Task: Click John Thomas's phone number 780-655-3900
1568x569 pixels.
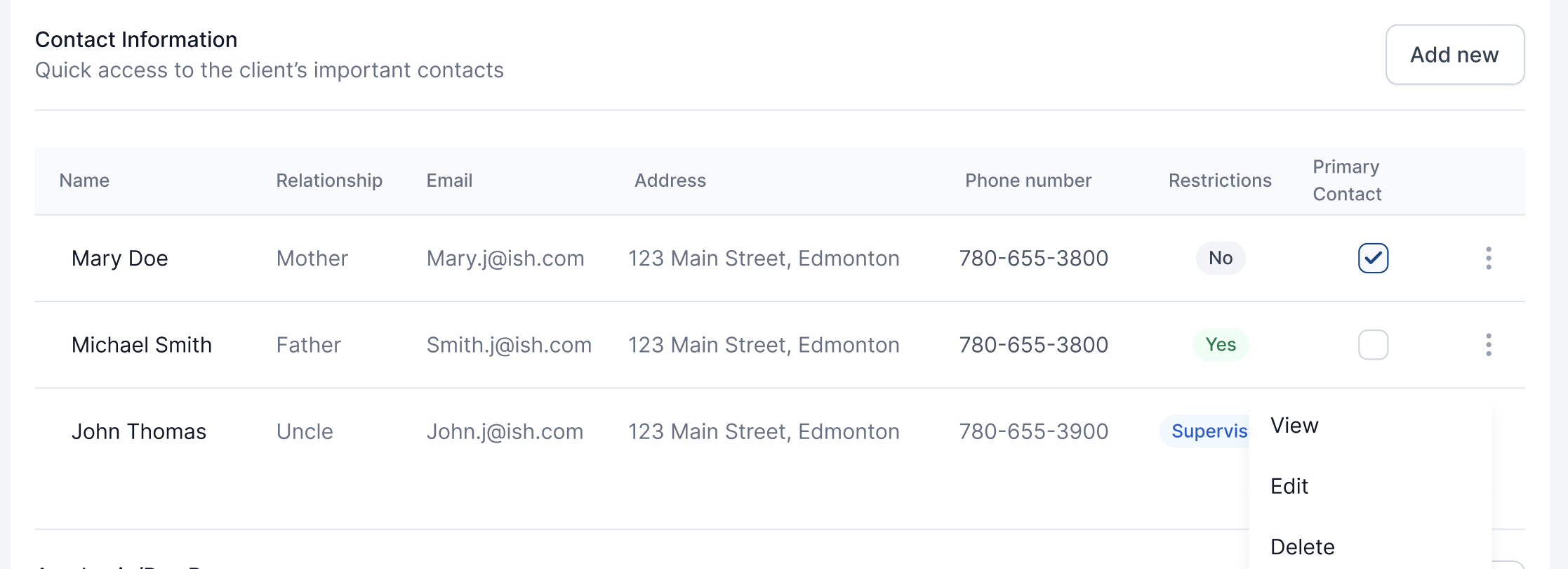Action: point(1034,431)
